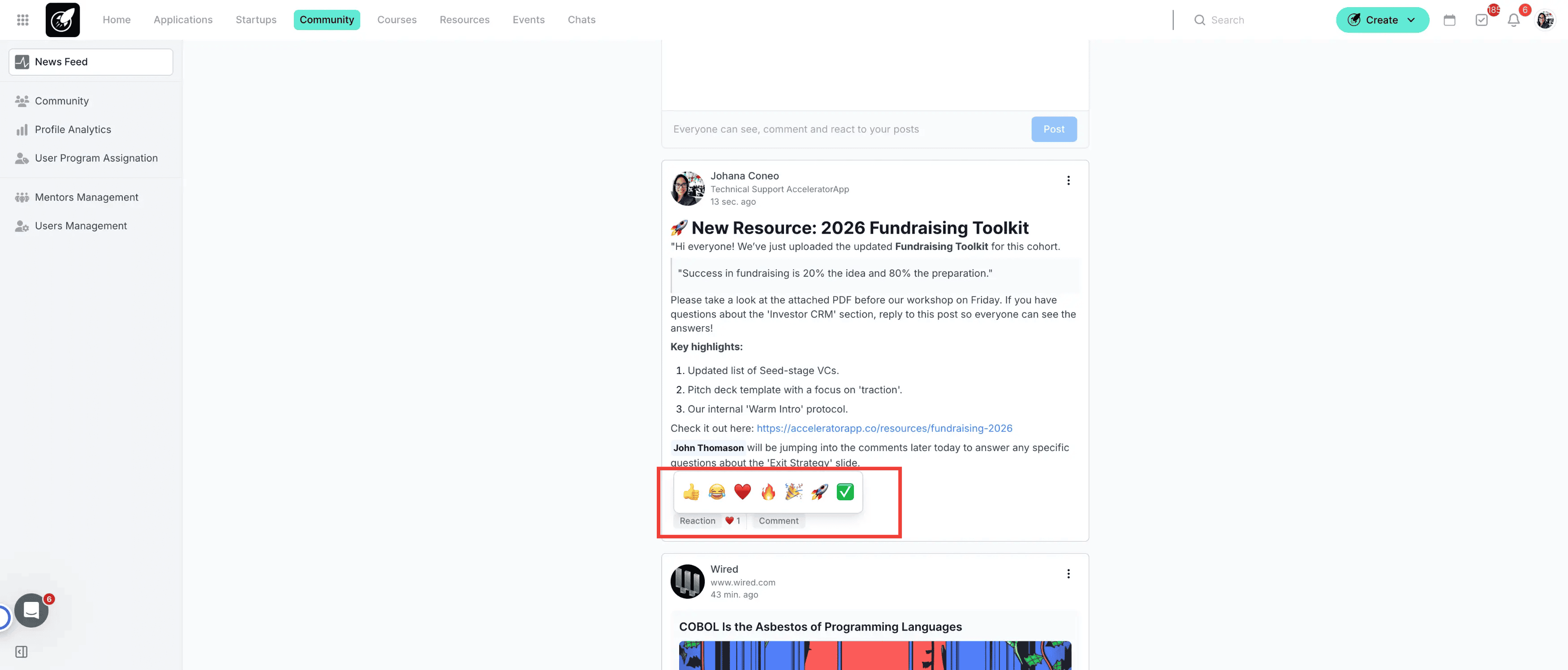Image resolution: width=1568 pixels, height=670 pixels.
Task: Toggle the heart reaction count
Action: pos(732,521)
